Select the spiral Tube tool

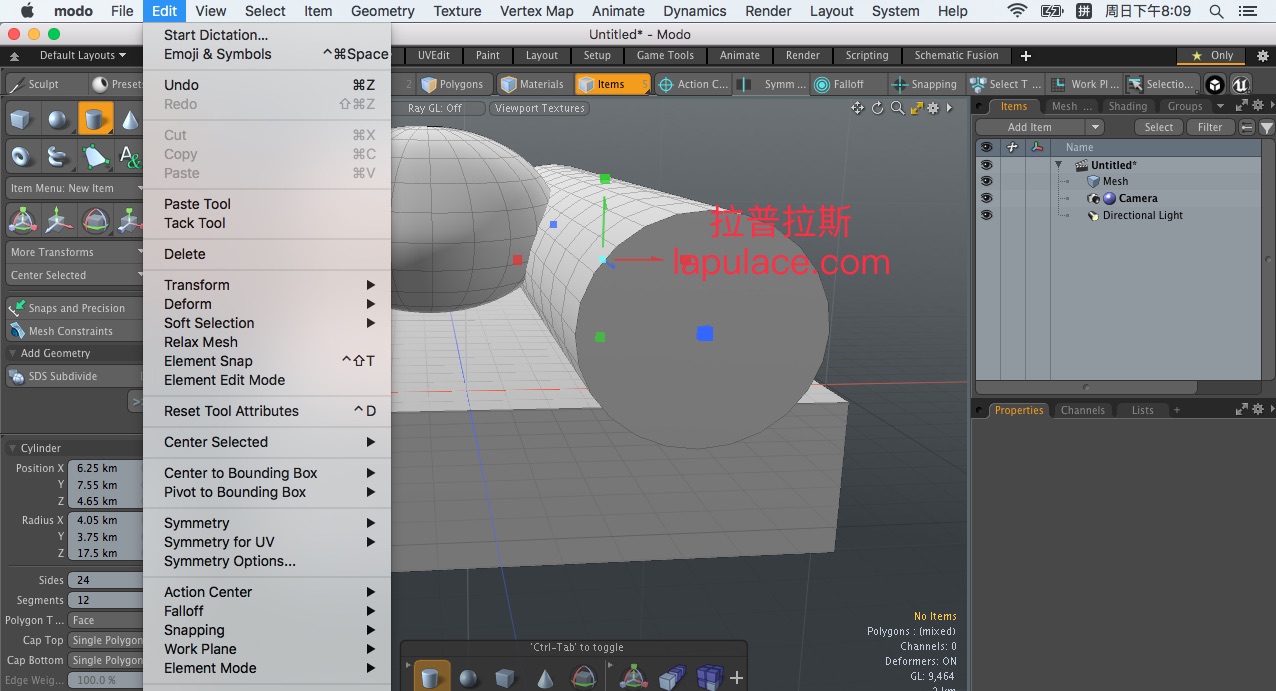pos(59,156)
